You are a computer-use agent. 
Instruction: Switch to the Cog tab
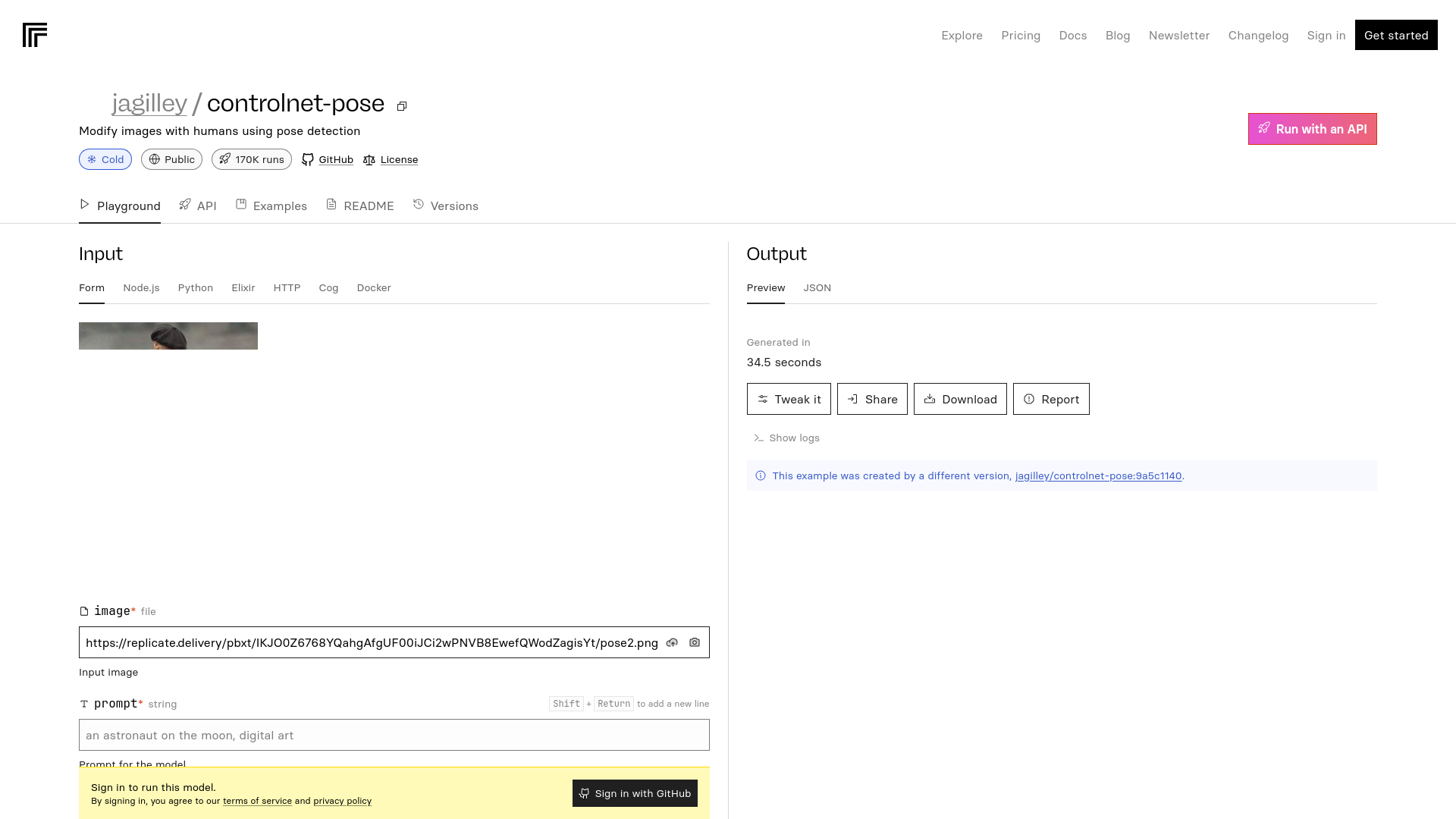328,288
